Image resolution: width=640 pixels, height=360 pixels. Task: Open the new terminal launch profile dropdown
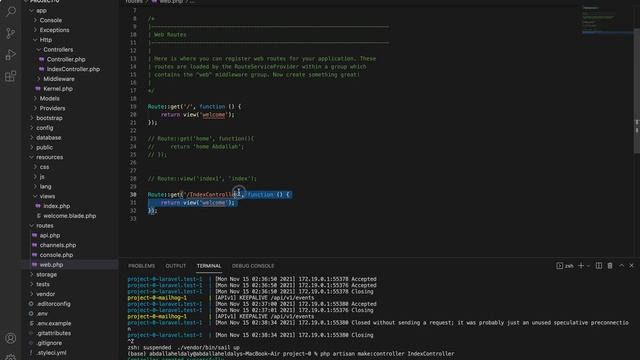pyautogui.click(x=588, y=266)
